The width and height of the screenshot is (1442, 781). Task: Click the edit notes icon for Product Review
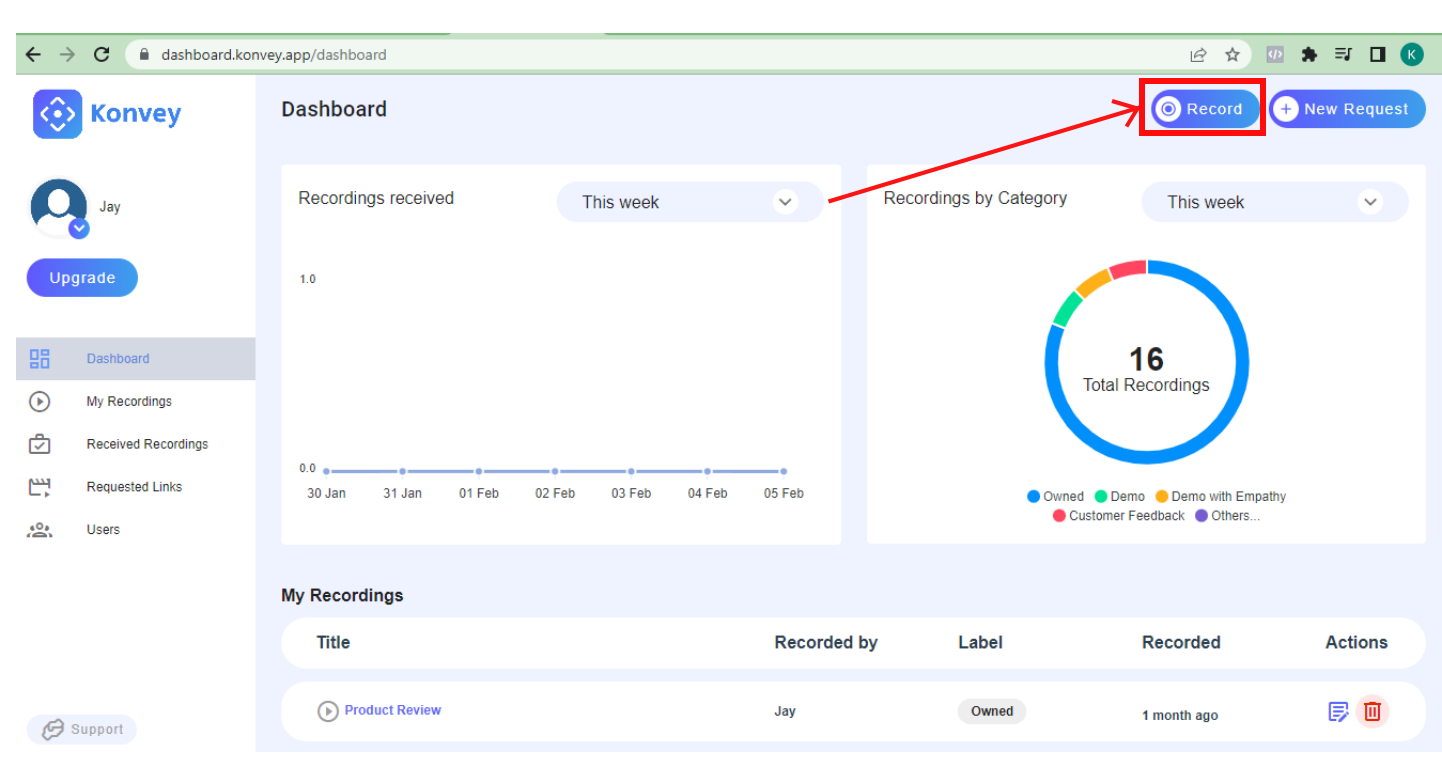(1338, 712)
